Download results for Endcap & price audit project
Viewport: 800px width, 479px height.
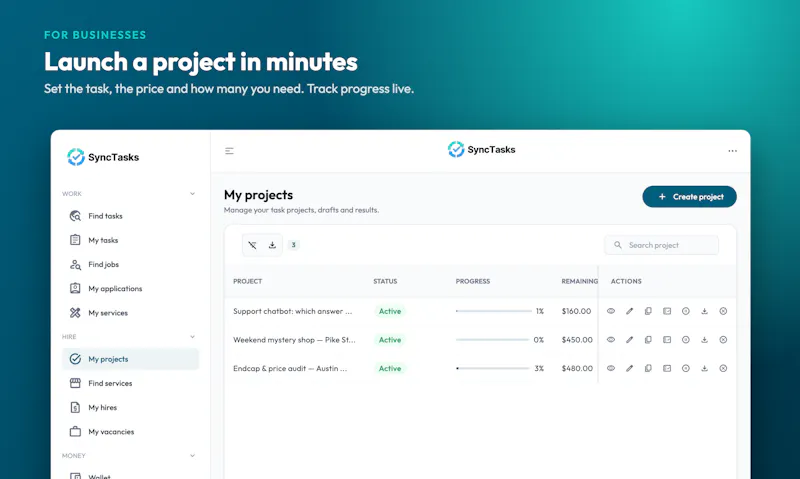(x=704, y=368)
